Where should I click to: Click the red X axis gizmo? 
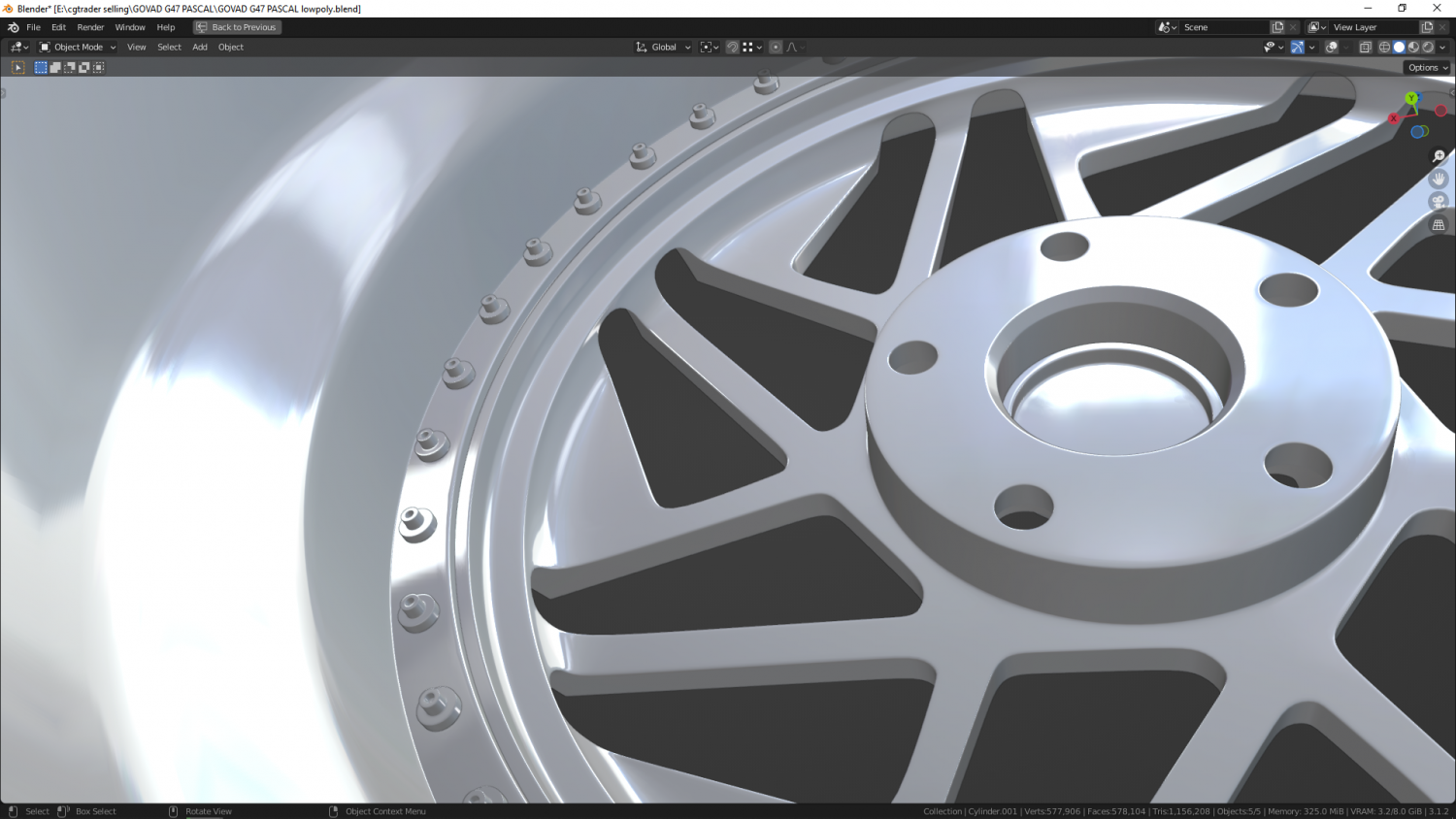[x=1394, y=118]
